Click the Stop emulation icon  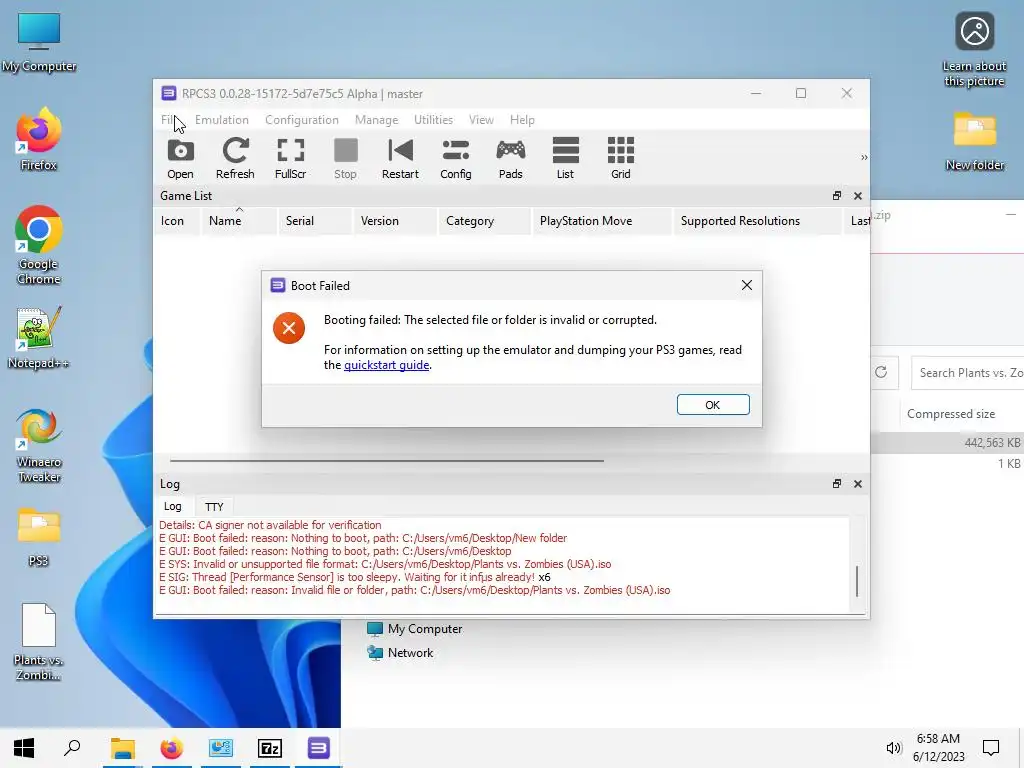[x=345, y=158]
